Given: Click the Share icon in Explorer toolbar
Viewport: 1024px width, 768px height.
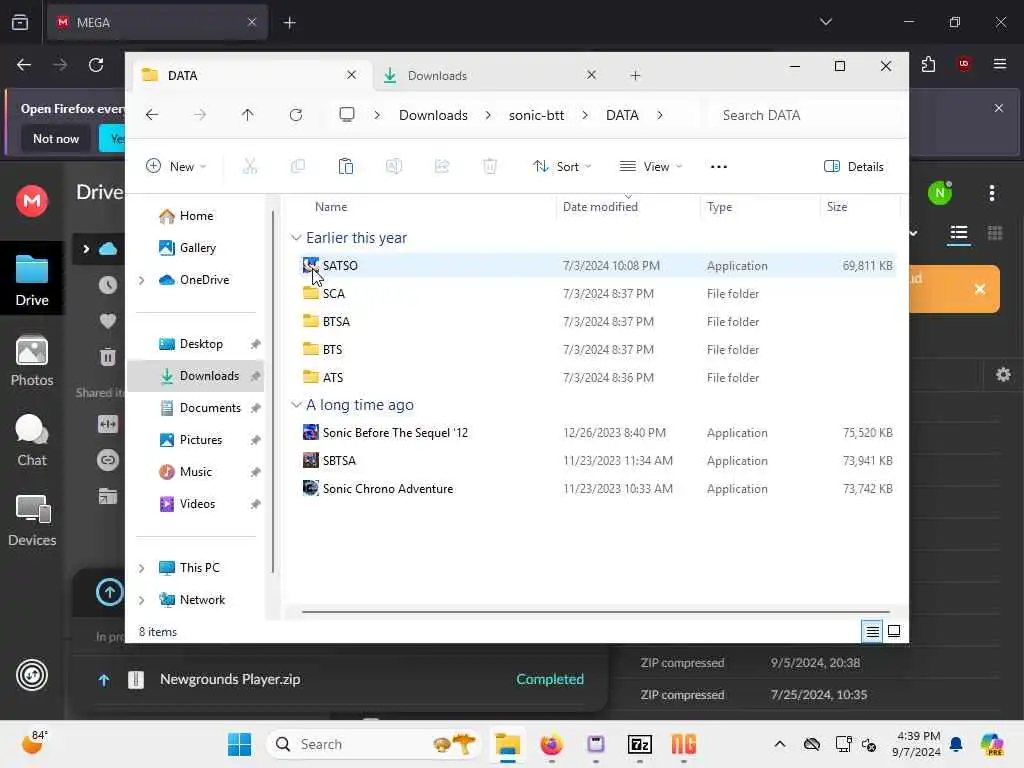Looking at the screenshot, I should tap(442, 167).
